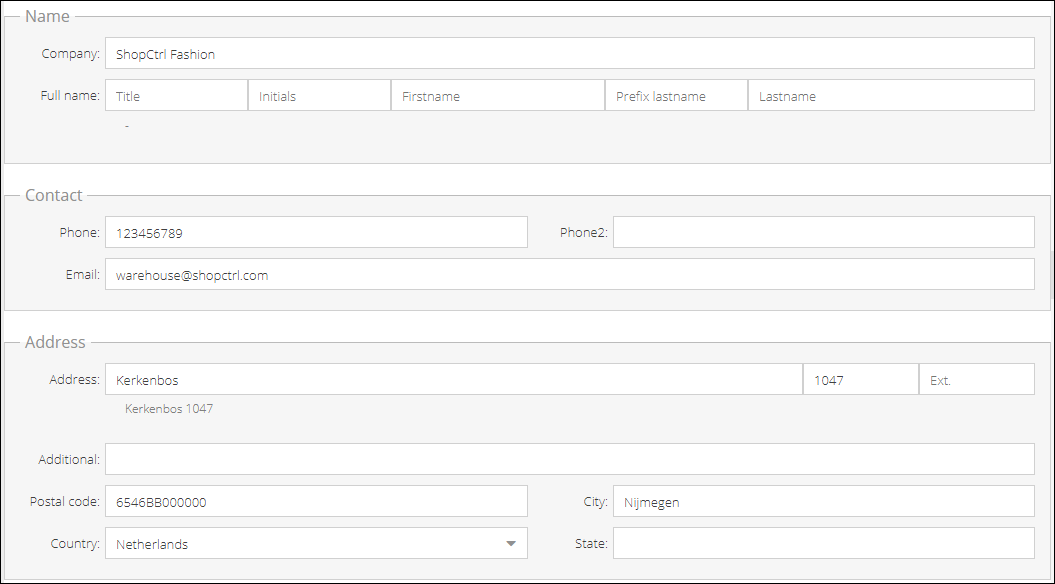The width and height of the screenshot is (1055, 584).
Task: Select the Firstname input box
Action: tap(498, 95)
